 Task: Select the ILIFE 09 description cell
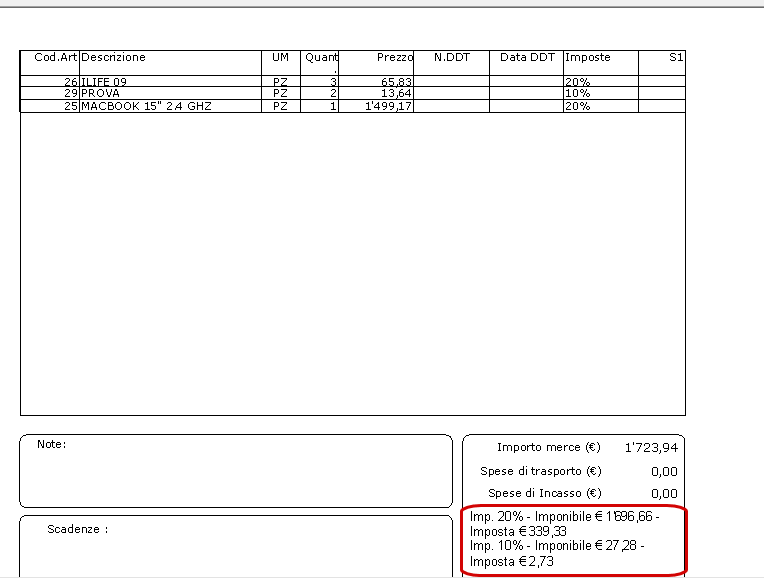pyautogui.click(x=171, y=81)
